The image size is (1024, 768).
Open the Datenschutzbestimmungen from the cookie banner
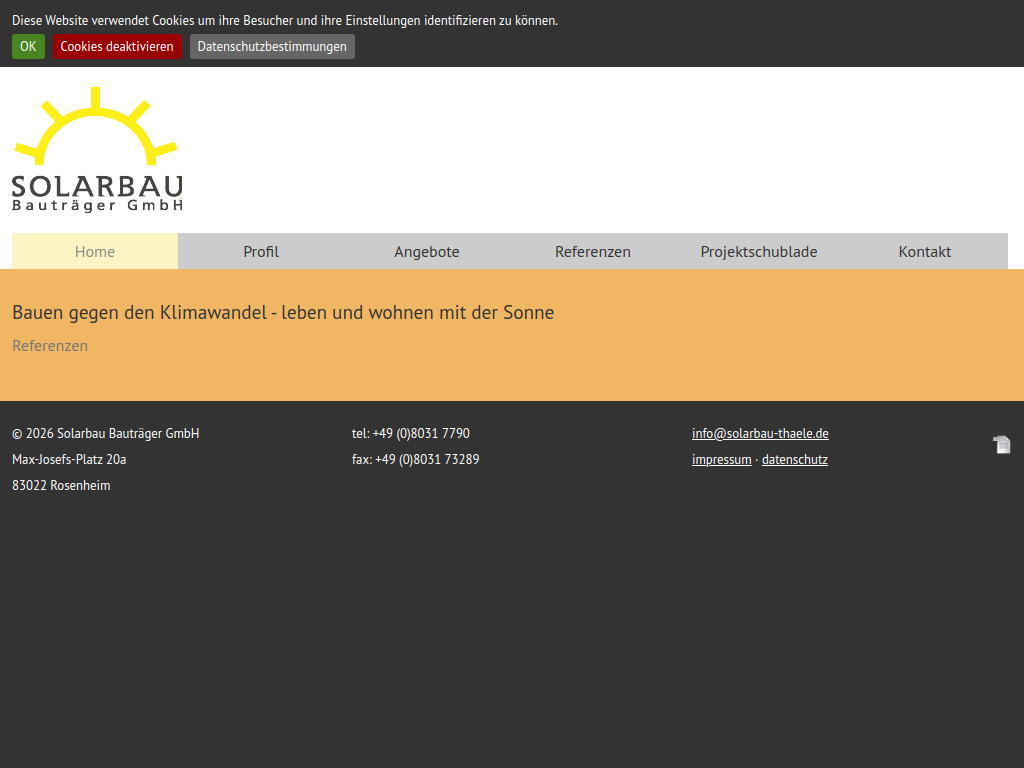click(271, 46)
